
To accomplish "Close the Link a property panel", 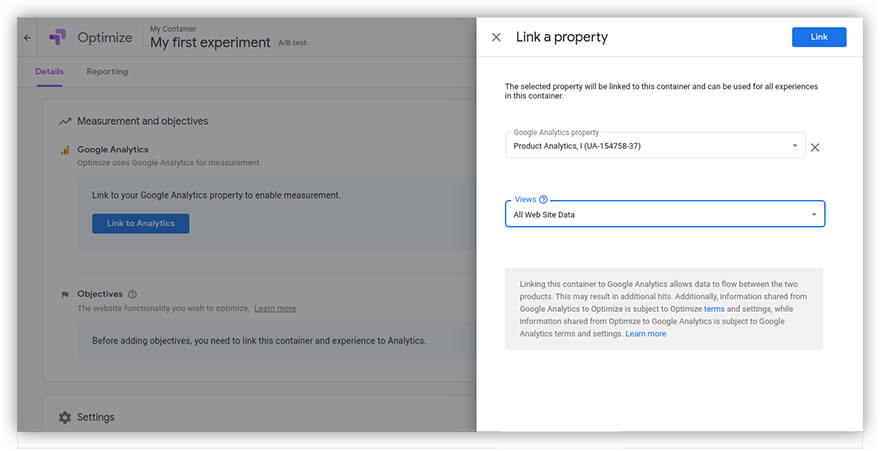I will click(496, 37).
